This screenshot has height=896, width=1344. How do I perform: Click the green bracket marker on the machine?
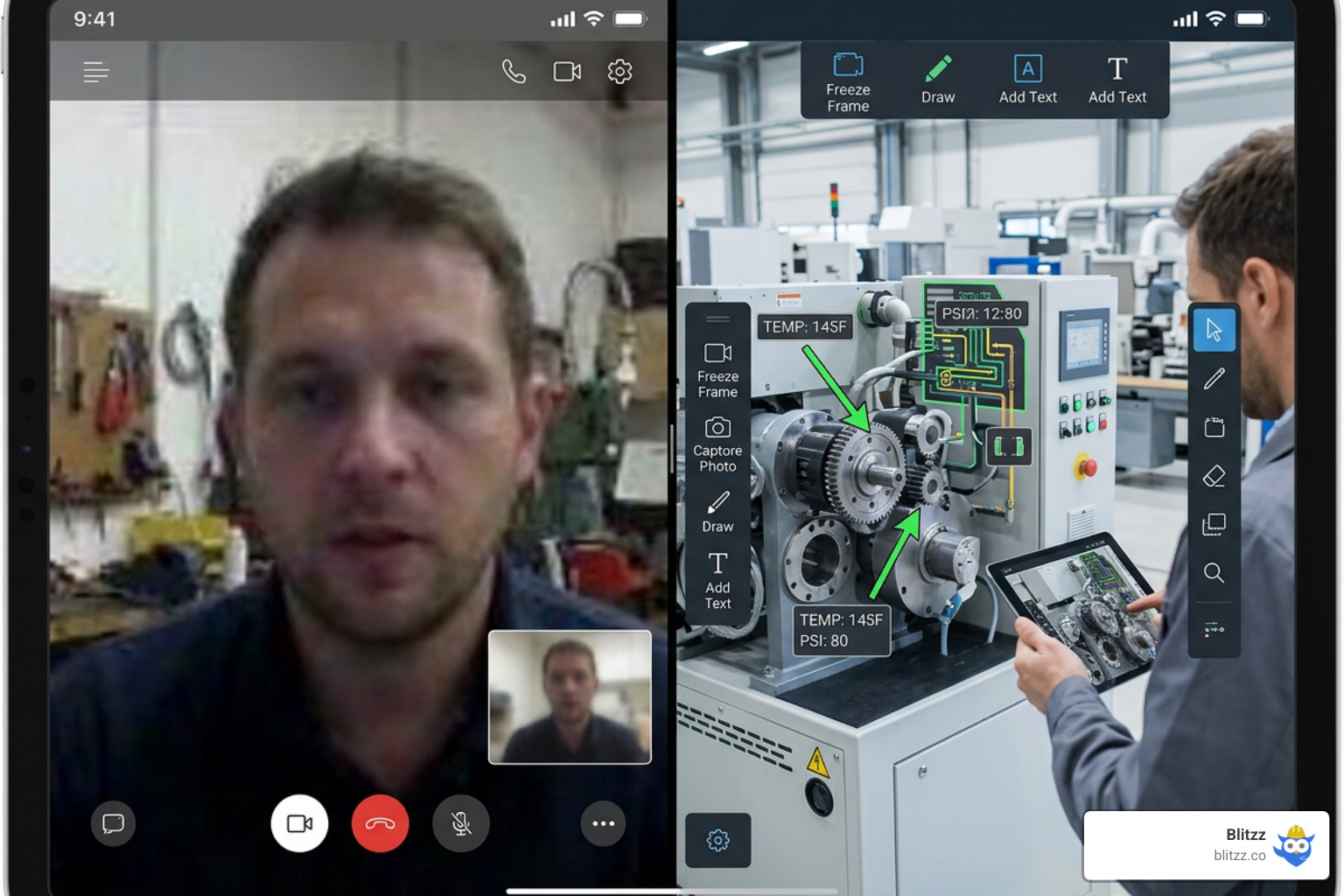click(x=1009, y=447)
